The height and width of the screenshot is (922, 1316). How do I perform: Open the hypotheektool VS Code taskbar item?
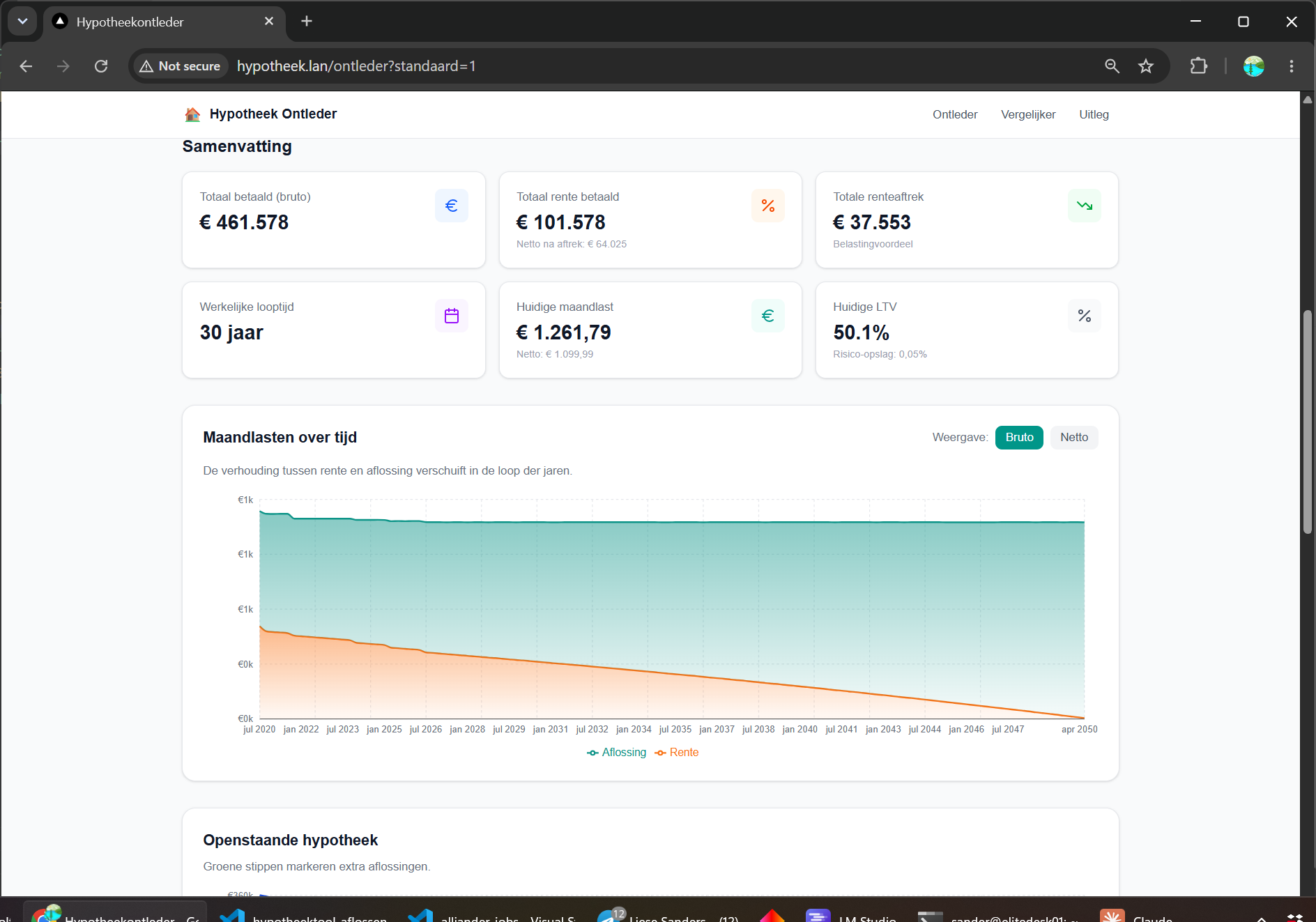pos(305,914)
